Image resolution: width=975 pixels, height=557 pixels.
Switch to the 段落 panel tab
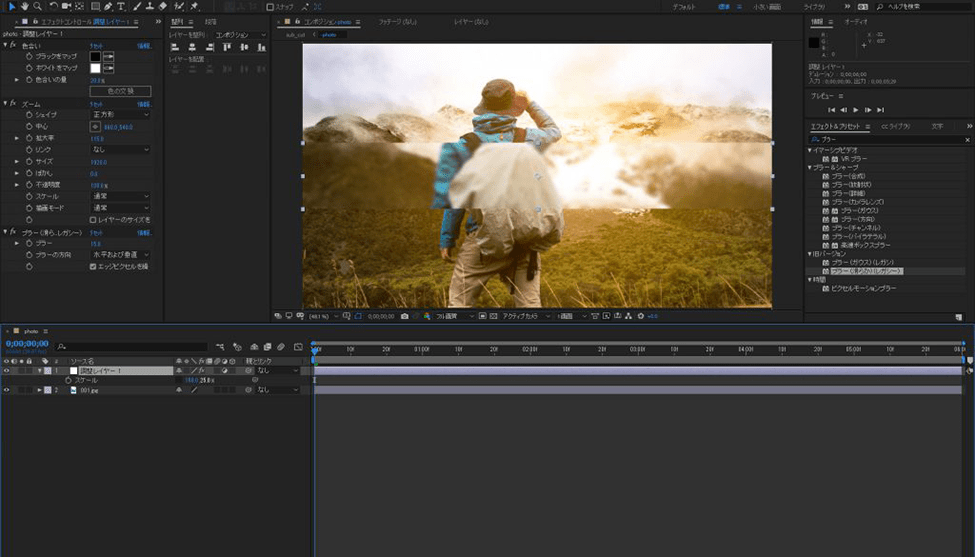pos(210,22)
